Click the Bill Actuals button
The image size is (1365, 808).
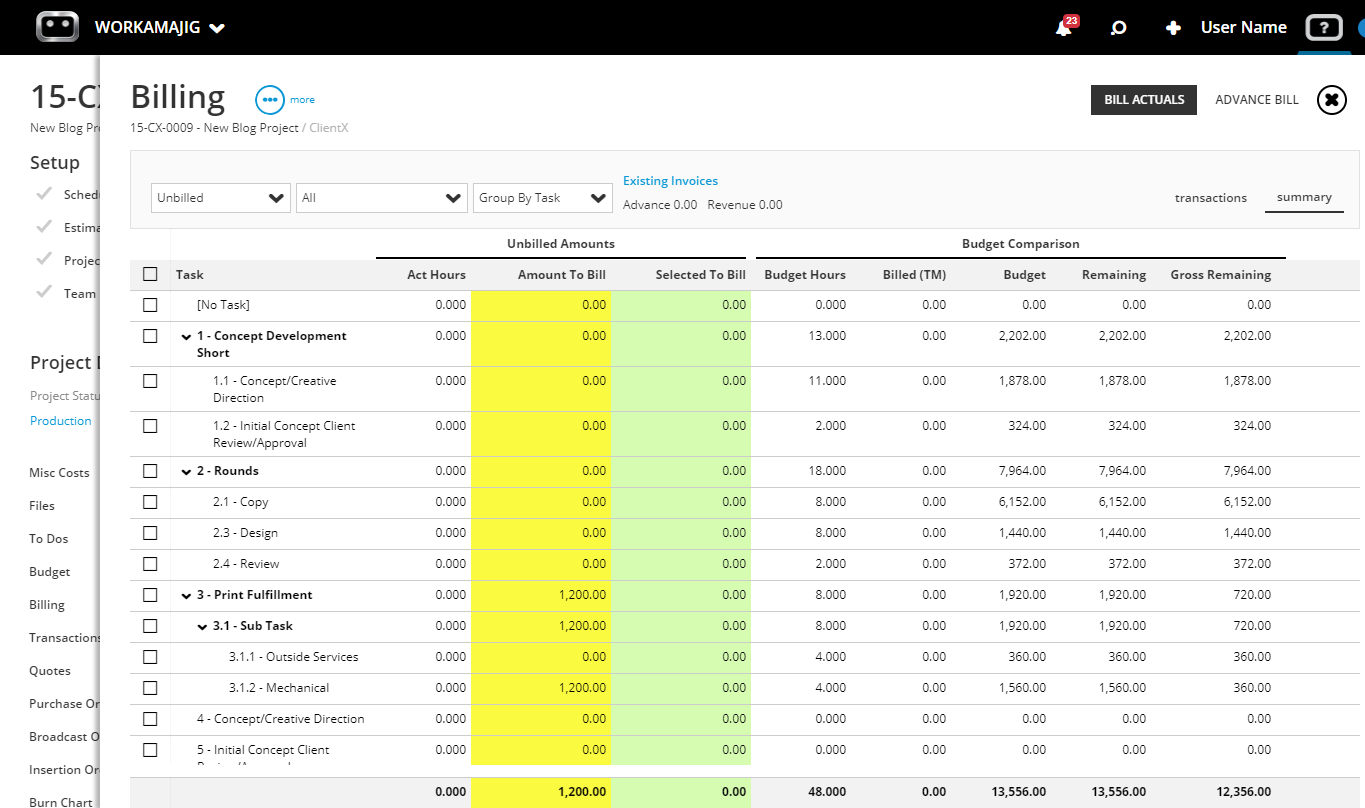pyautogui.click(x=1144, y=100)
